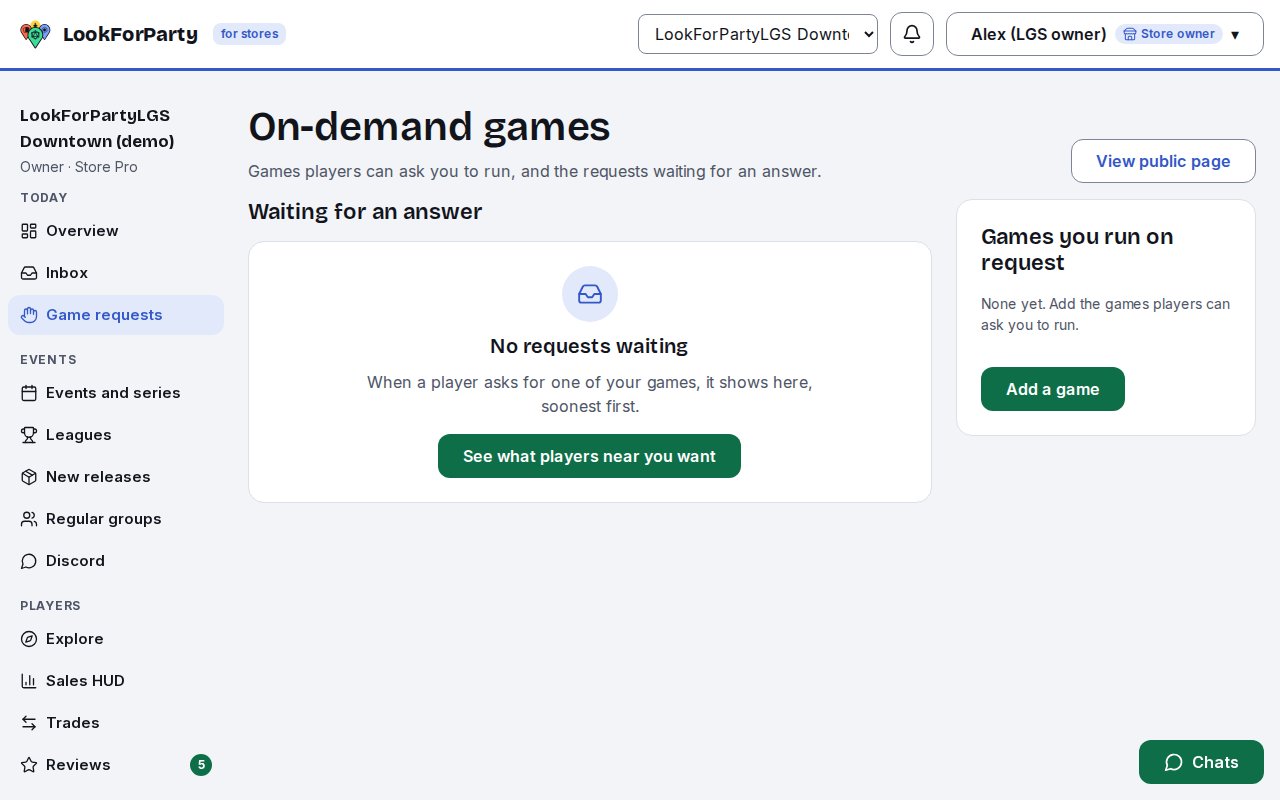Screen dimensions: 1280x800
Task: Click the Sales HUD bar chart icon
Action: (29, 681)
